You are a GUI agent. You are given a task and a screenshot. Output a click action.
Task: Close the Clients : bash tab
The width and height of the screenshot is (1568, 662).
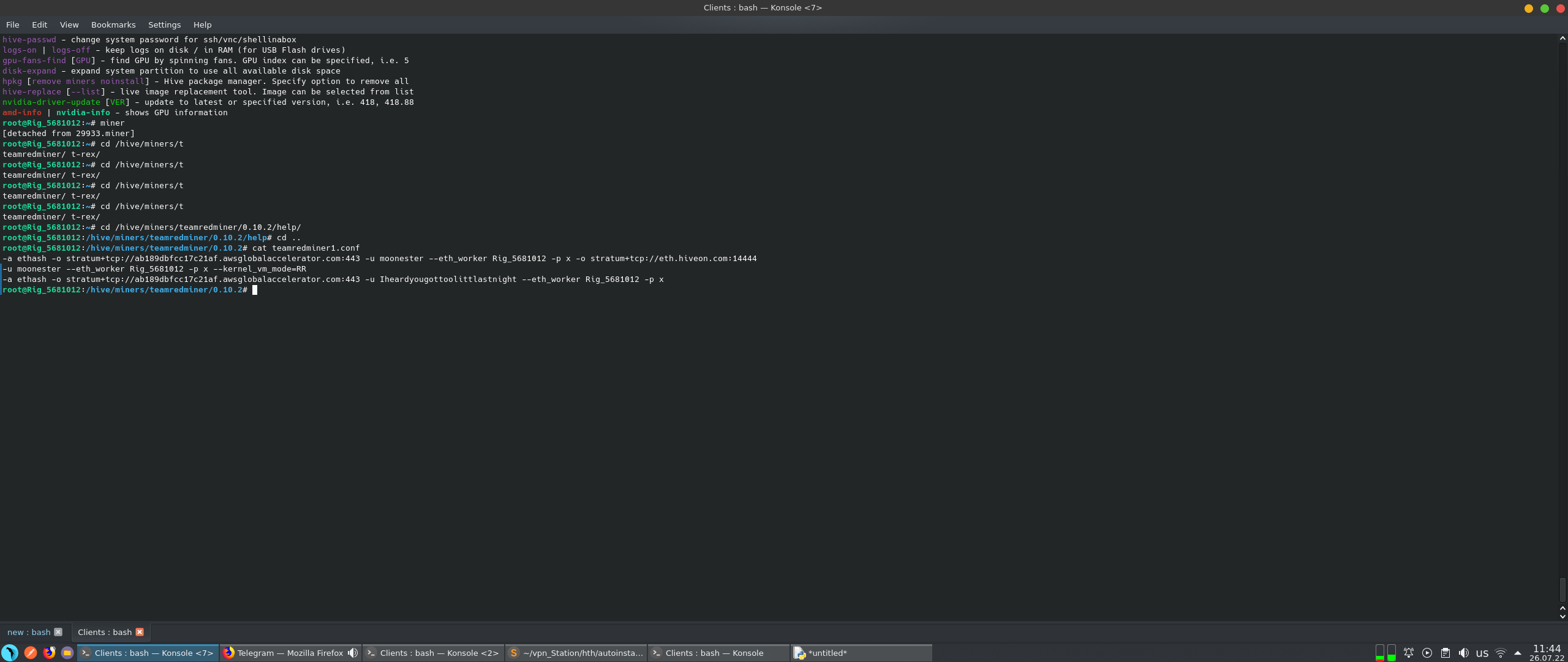(139, 632)
